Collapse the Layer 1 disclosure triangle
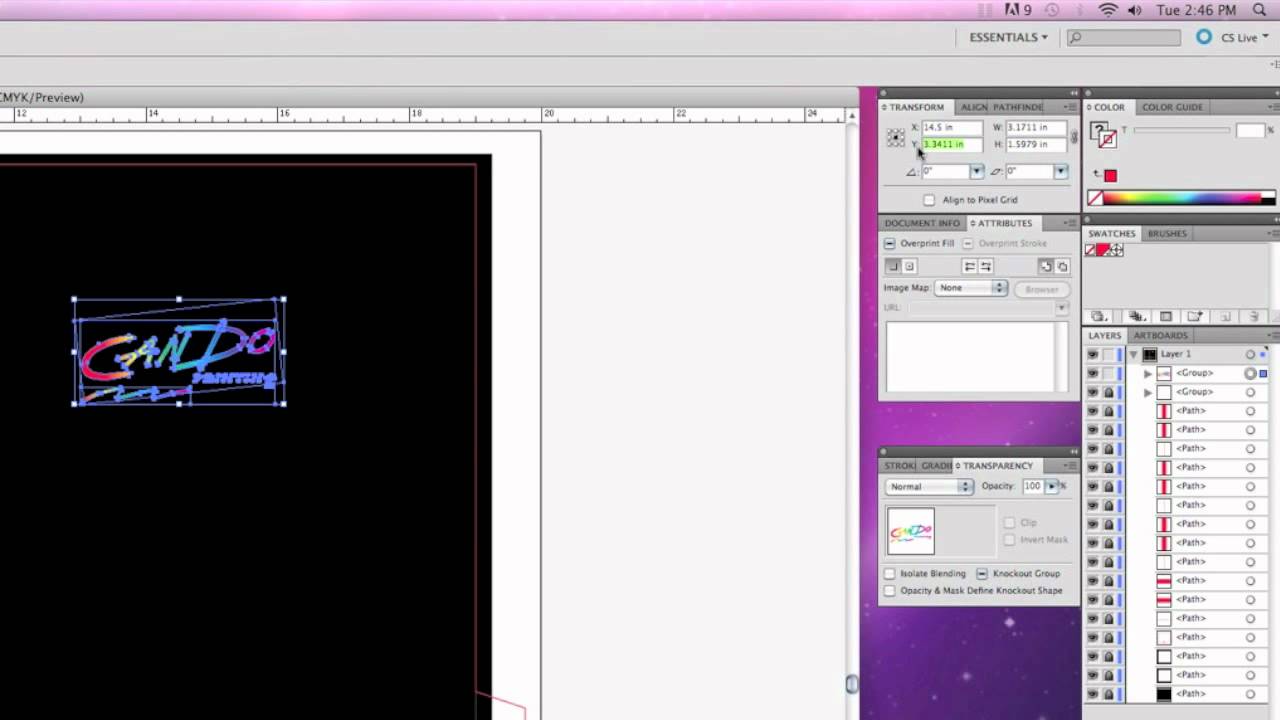The height and width of the screenshot is (720, 1280). pos(1133,354)
